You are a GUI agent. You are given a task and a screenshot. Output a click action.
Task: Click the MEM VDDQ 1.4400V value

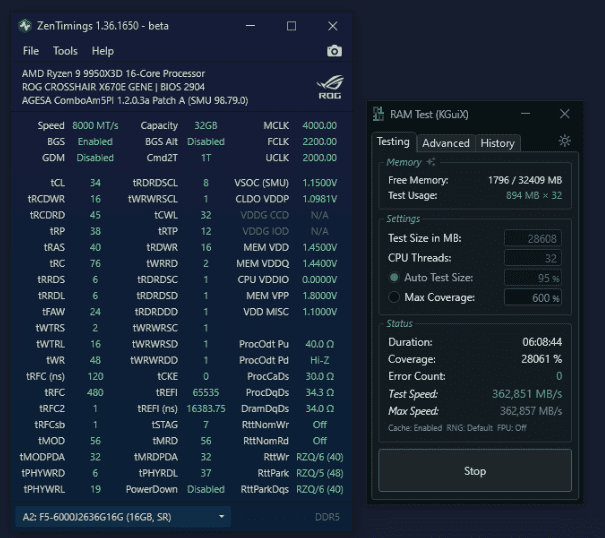point(319,263)
